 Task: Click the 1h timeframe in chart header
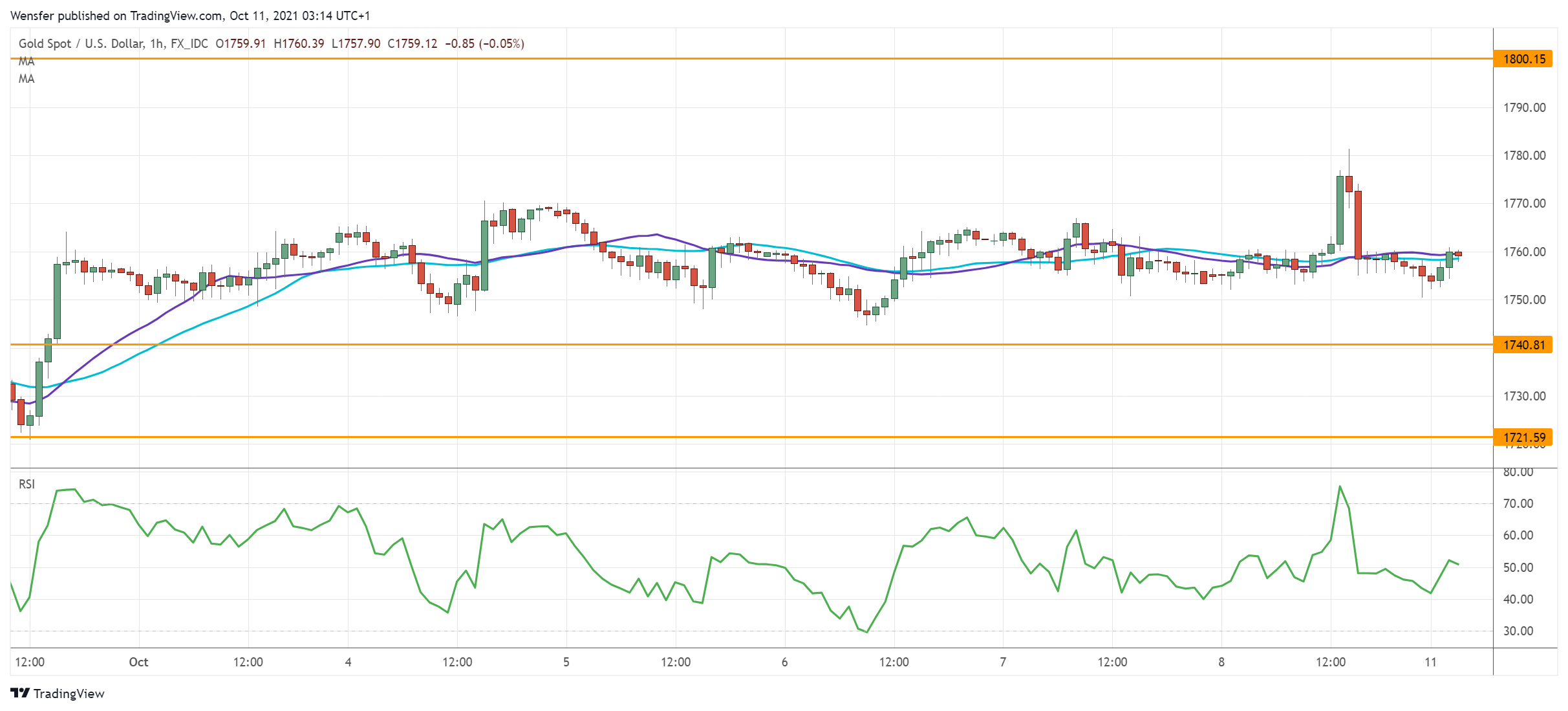tap(156, 43)
